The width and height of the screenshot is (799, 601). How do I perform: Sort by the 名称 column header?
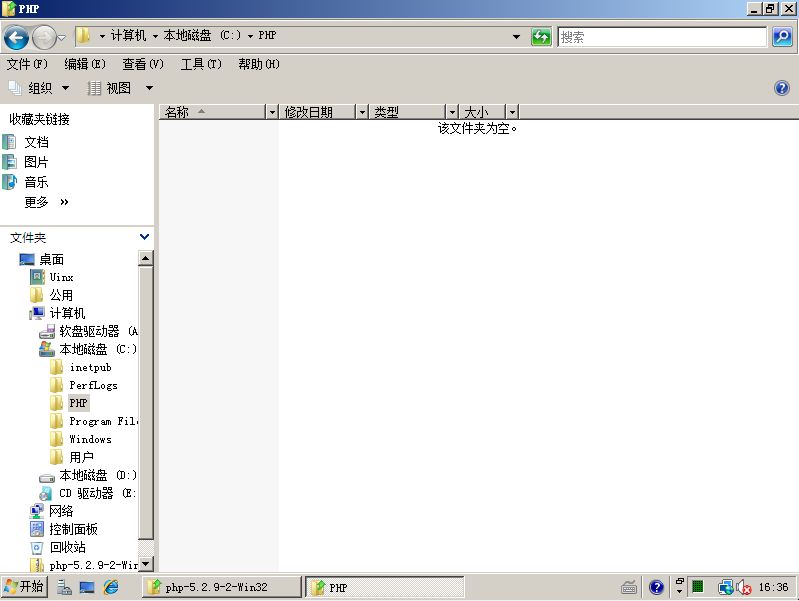tap(212, 112)
